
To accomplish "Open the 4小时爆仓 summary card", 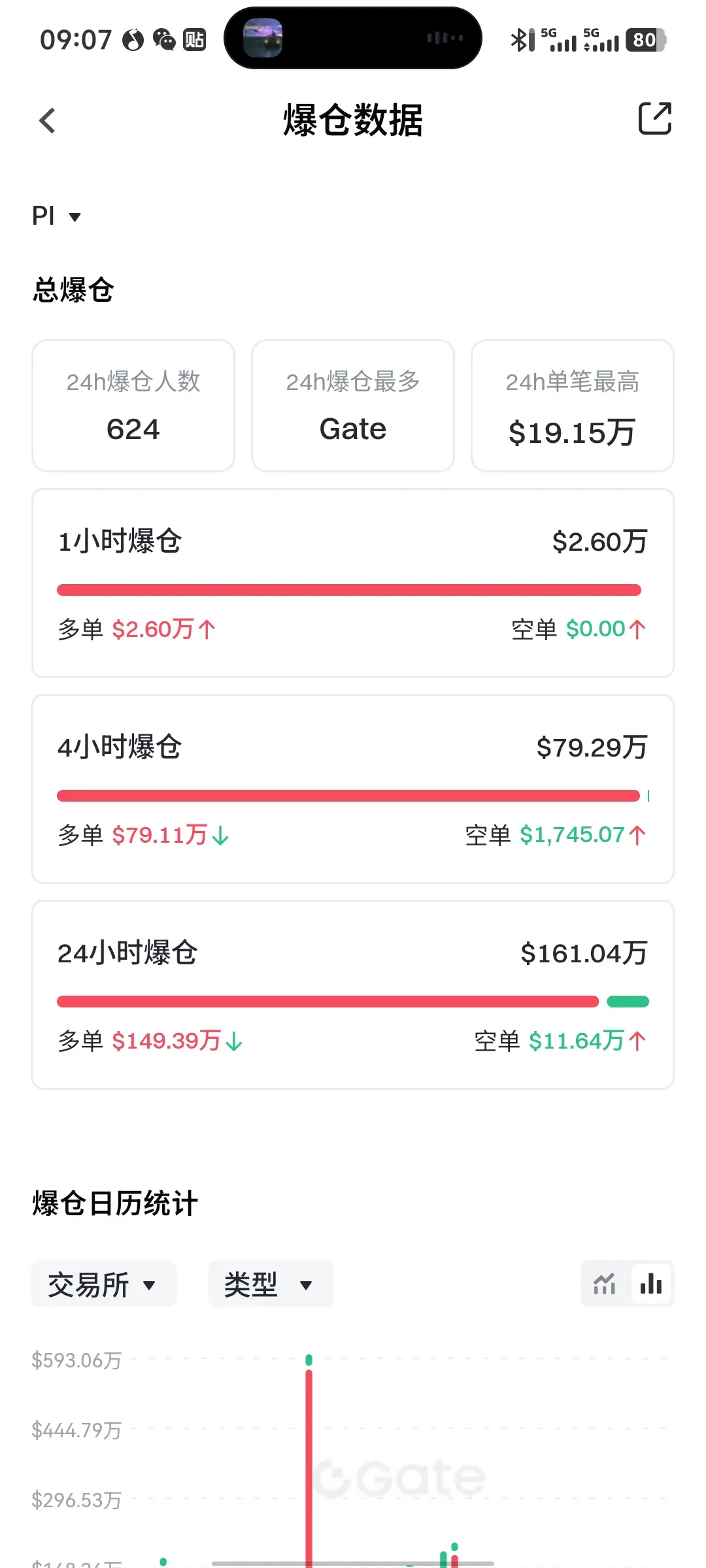I will point(353,789).
